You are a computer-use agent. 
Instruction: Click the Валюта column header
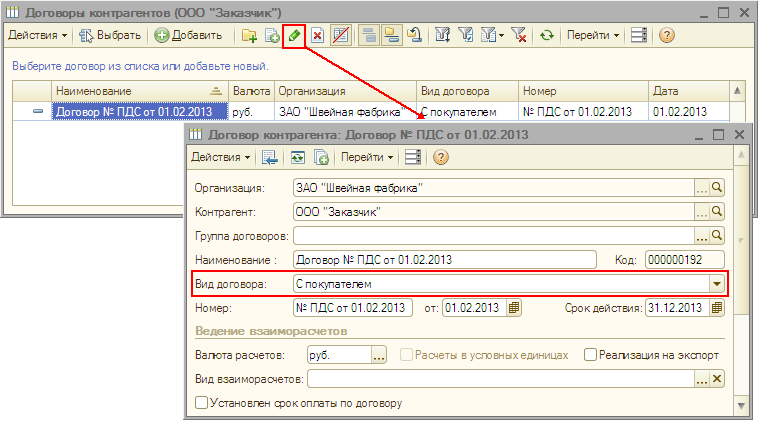click(x=251, y=91)
